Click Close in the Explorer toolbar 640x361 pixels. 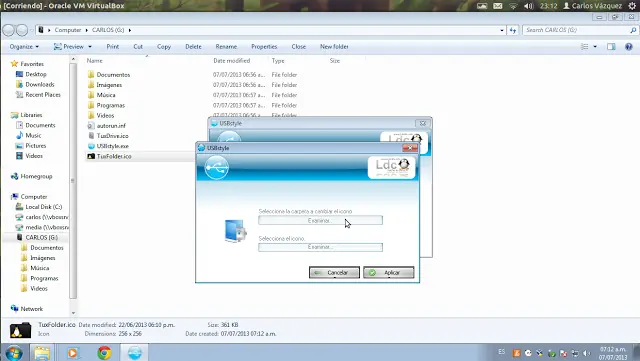299,47
